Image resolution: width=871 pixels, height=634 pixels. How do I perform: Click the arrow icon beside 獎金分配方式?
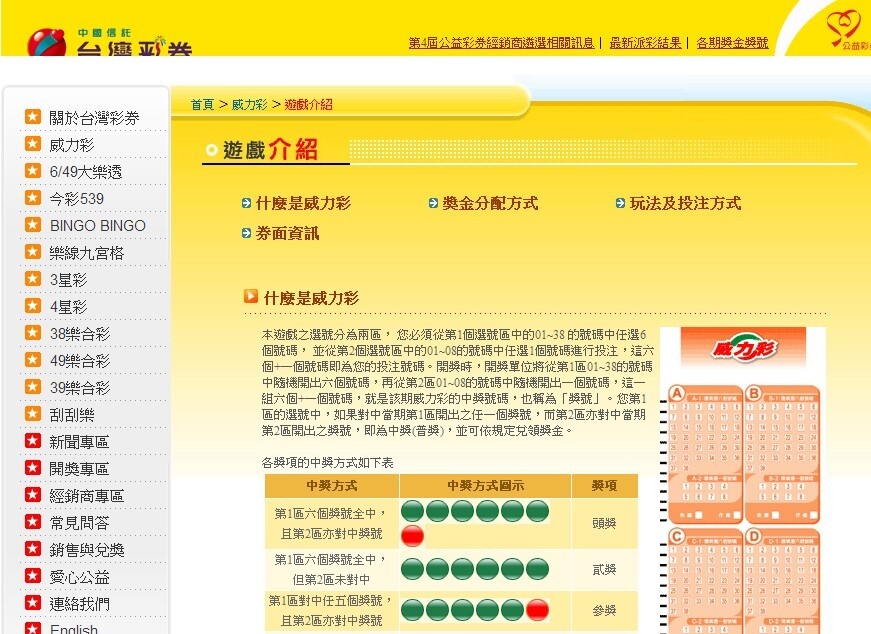coord(434,204)
